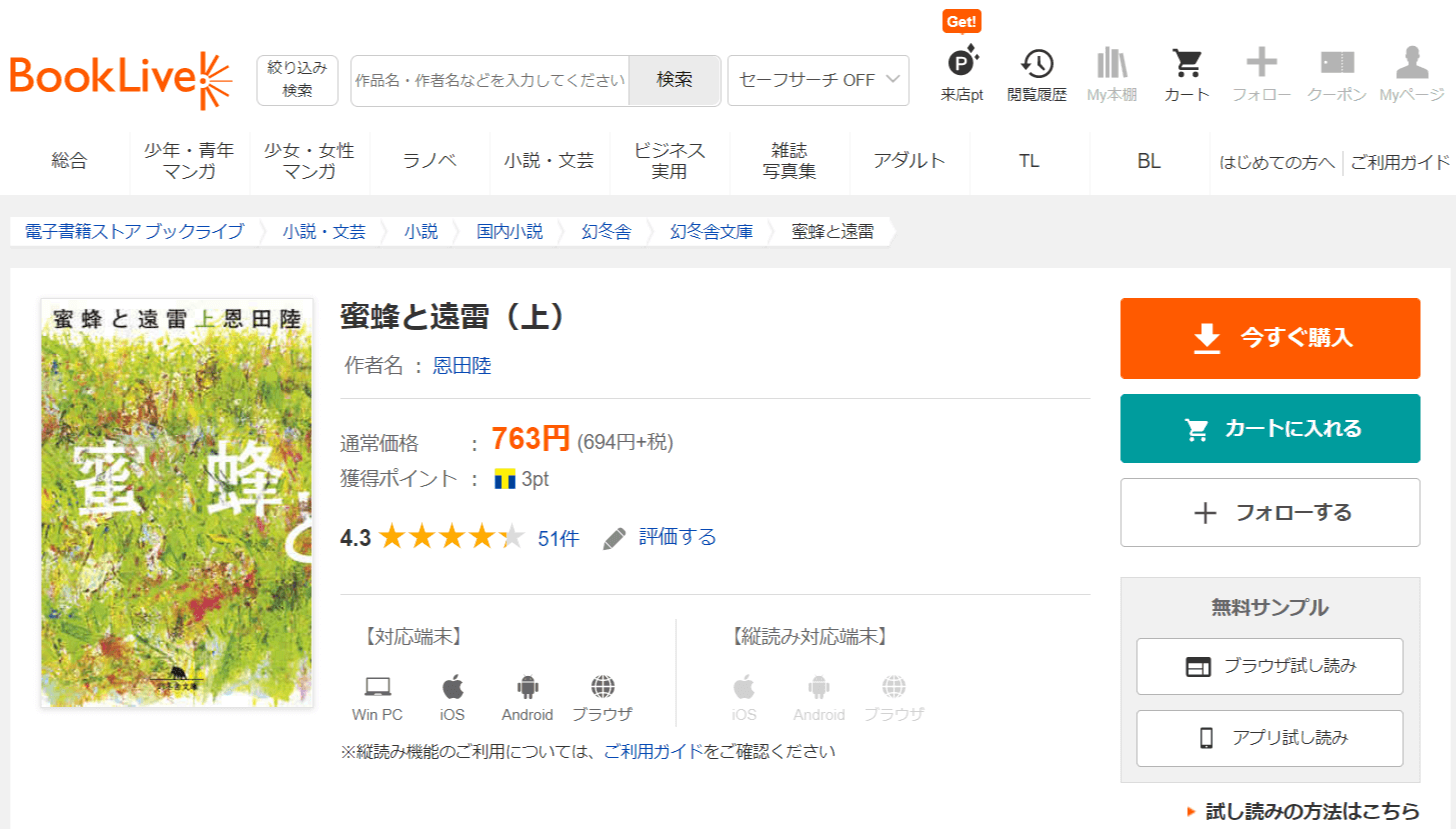Click the author link 恩田陸
This screenshot has height=829, width=1456.
point(461,366)
